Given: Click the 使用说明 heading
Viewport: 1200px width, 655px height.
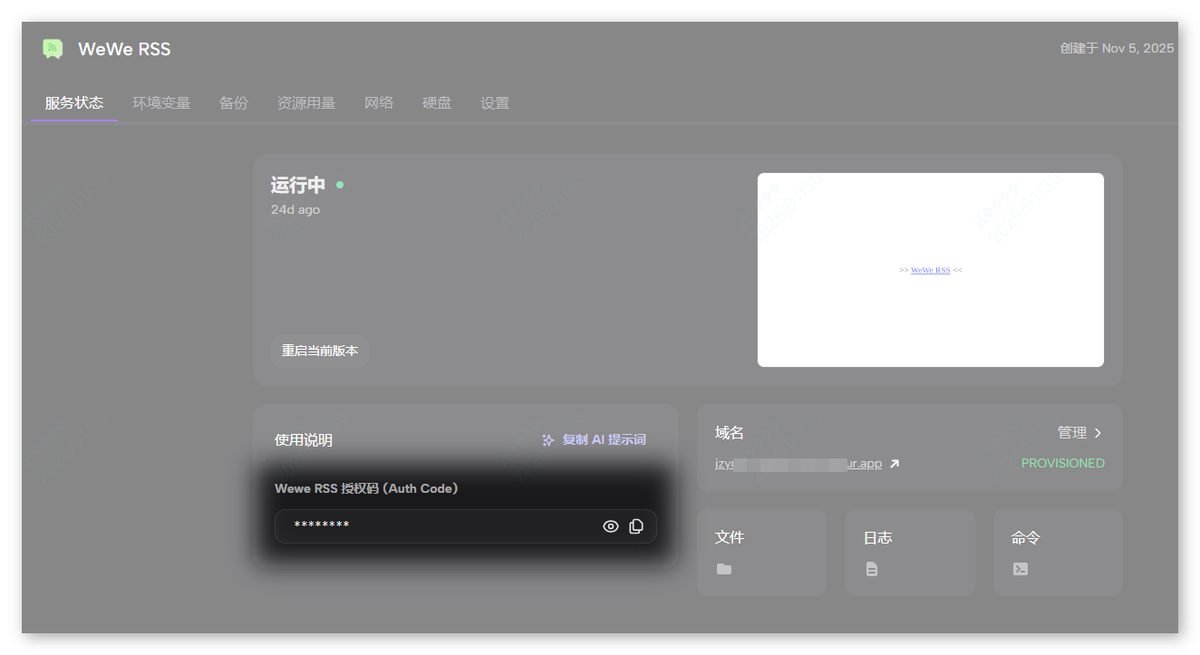Looking at the screenshot, I should coord(304,440).
